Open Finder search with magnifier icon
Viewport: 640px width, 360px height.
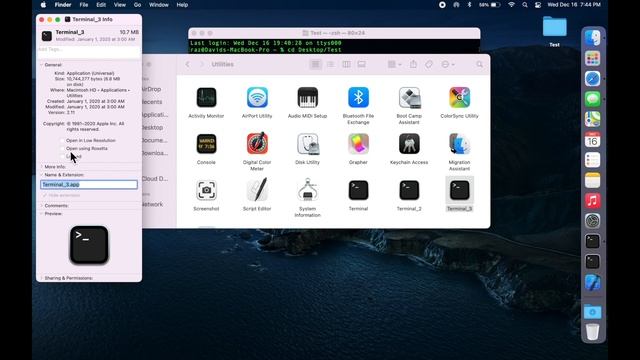480,64
